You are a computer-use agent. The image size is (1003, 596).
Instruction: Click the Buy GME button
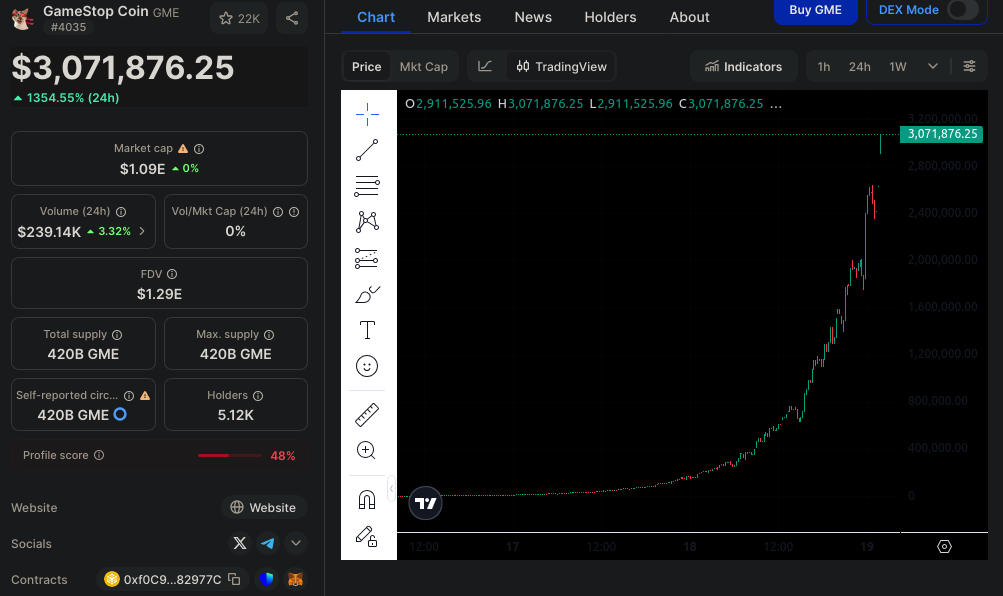[816, 11]
